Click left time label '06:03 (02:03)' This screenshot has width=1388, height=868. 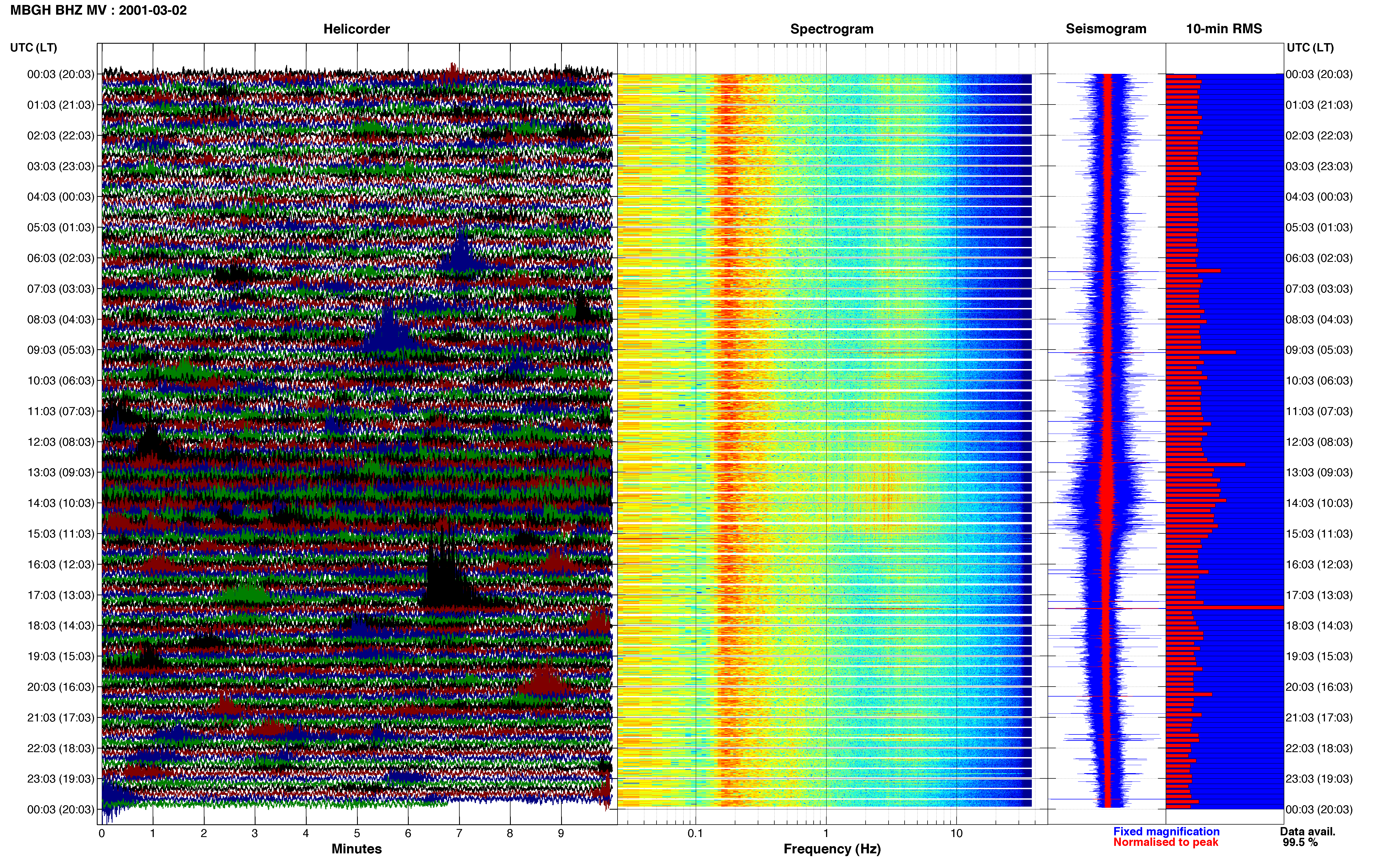60,258
